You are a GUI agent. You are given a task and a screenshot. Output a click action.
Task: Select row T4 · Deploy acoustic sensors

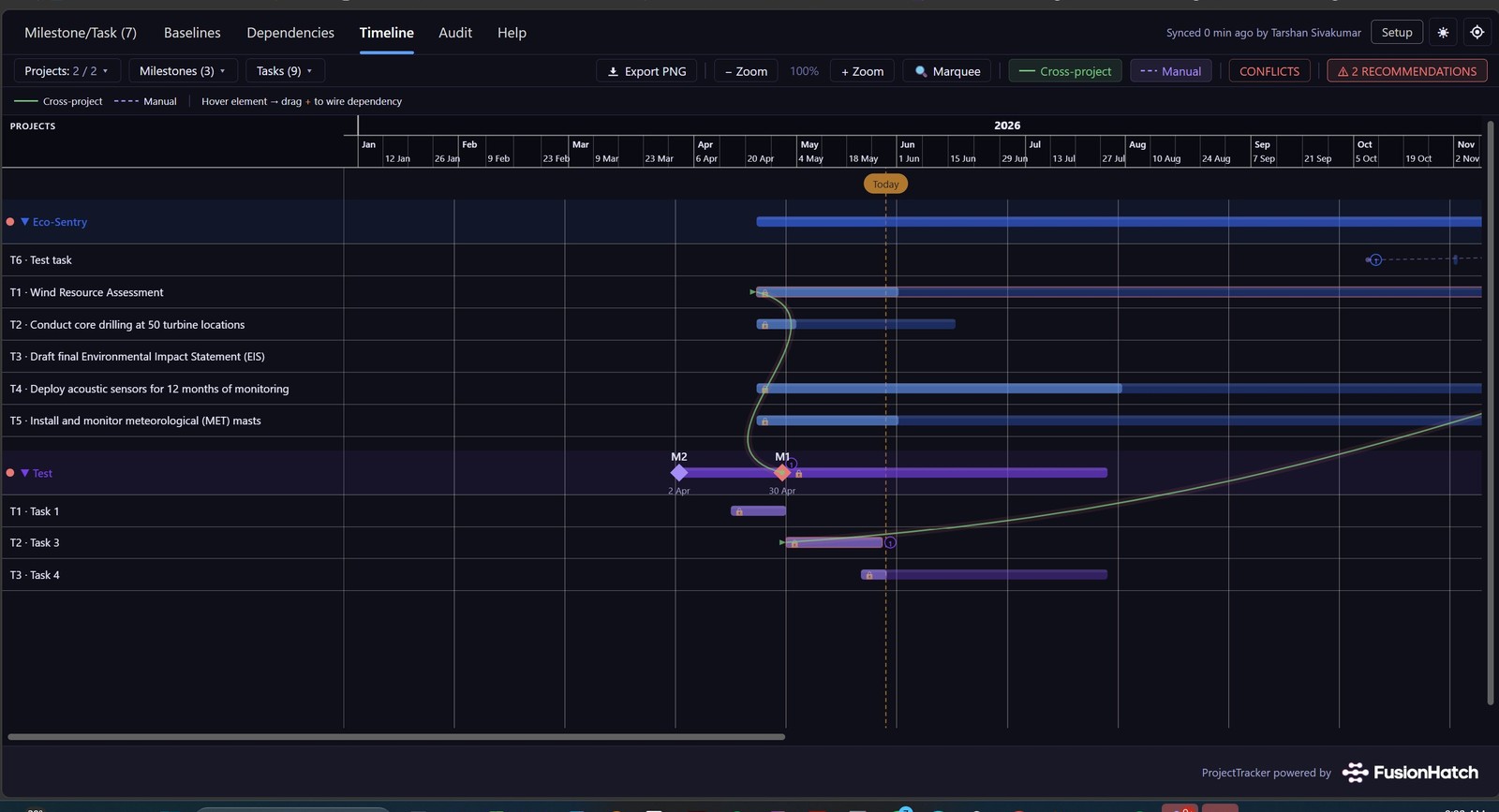click(x=172, y=389)
